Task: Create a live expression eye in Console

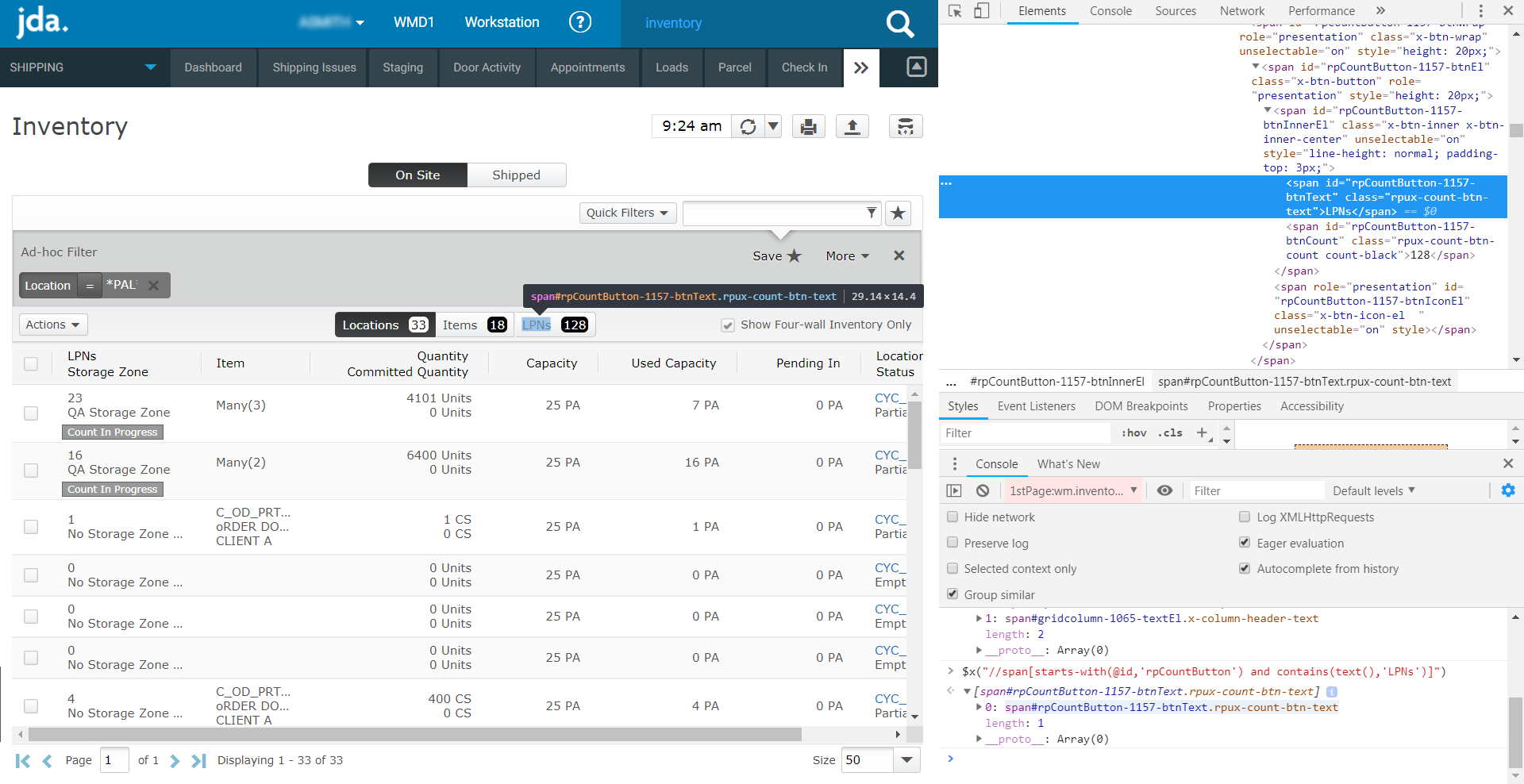Action: click(1164, 490)
